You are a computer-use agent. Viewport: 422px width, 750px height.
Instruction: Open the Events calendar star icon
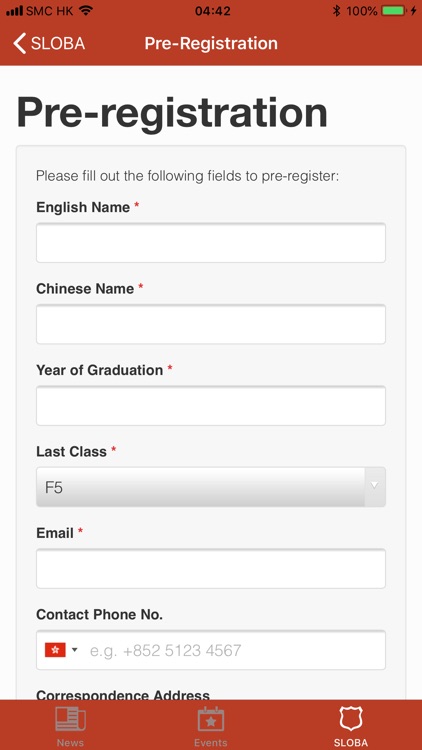point(211,719)
